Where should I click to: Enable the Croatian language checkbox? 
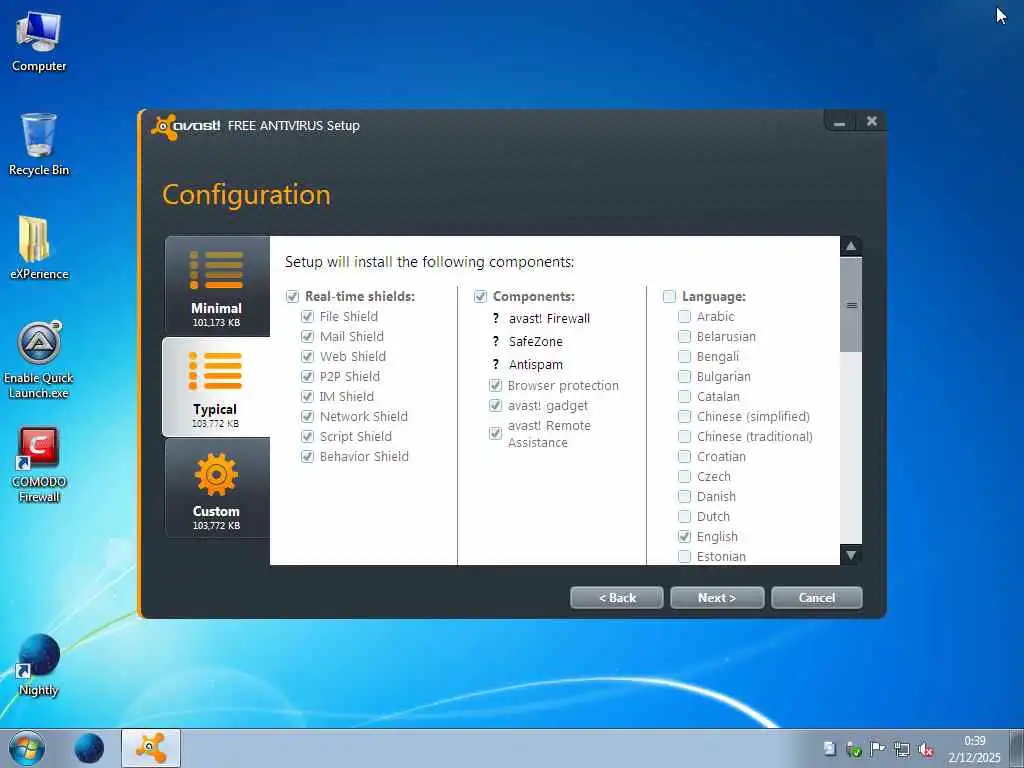(684, 456)
